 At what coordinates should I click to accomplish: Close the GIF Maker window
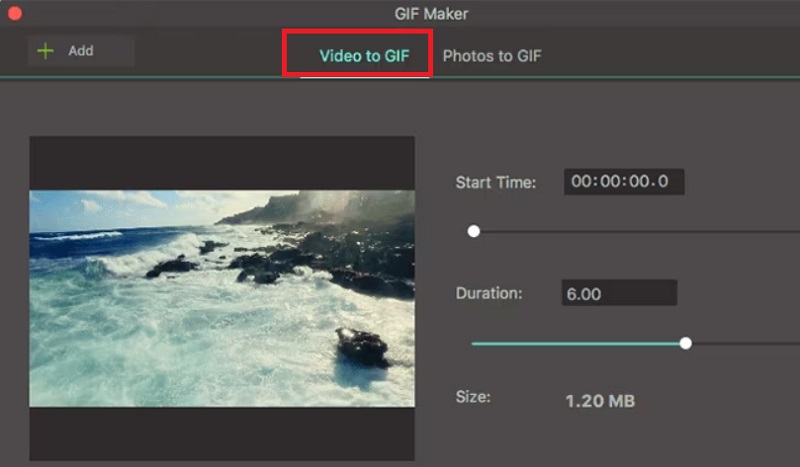pos(15,13)
